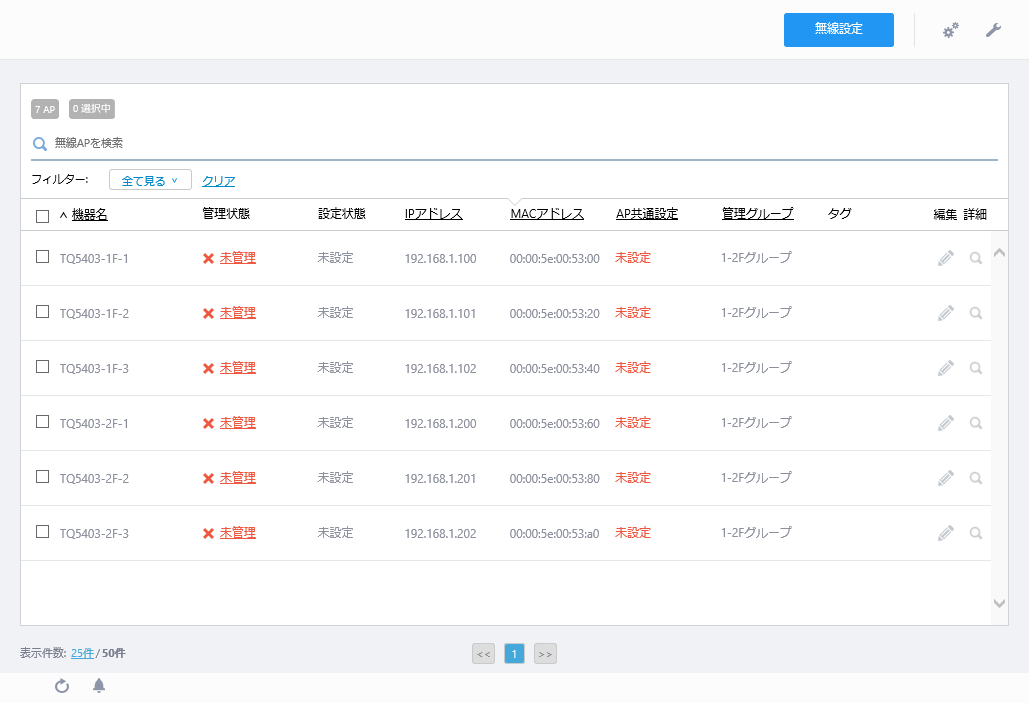The width and height of the screenshot is (1029, 703).
Task: Sort by MACアドレス column header
Action: pyautogui.click(x=547, y=214)
